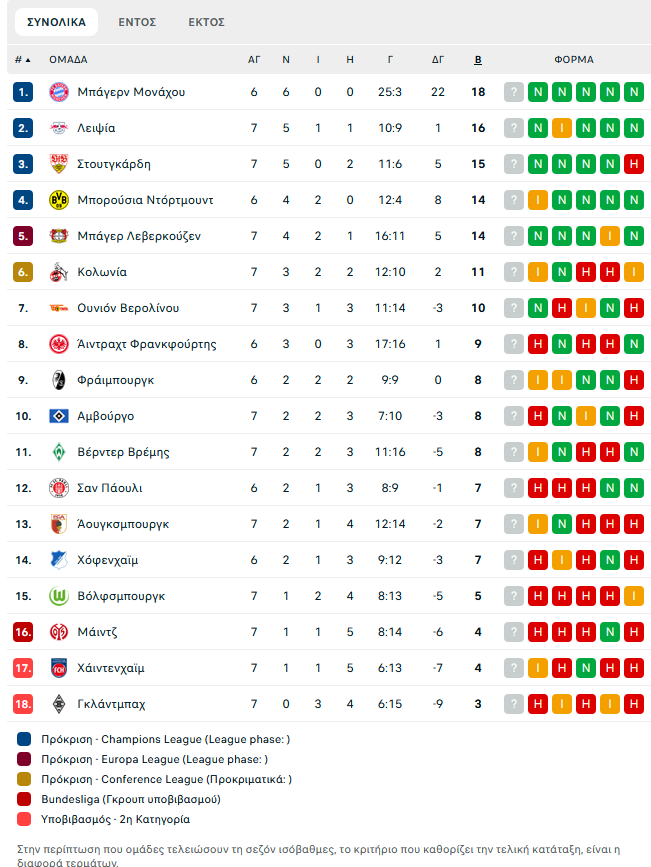
Task: Switch to the ΕΚΤΟΣ tab
Action: coord(206,22)
